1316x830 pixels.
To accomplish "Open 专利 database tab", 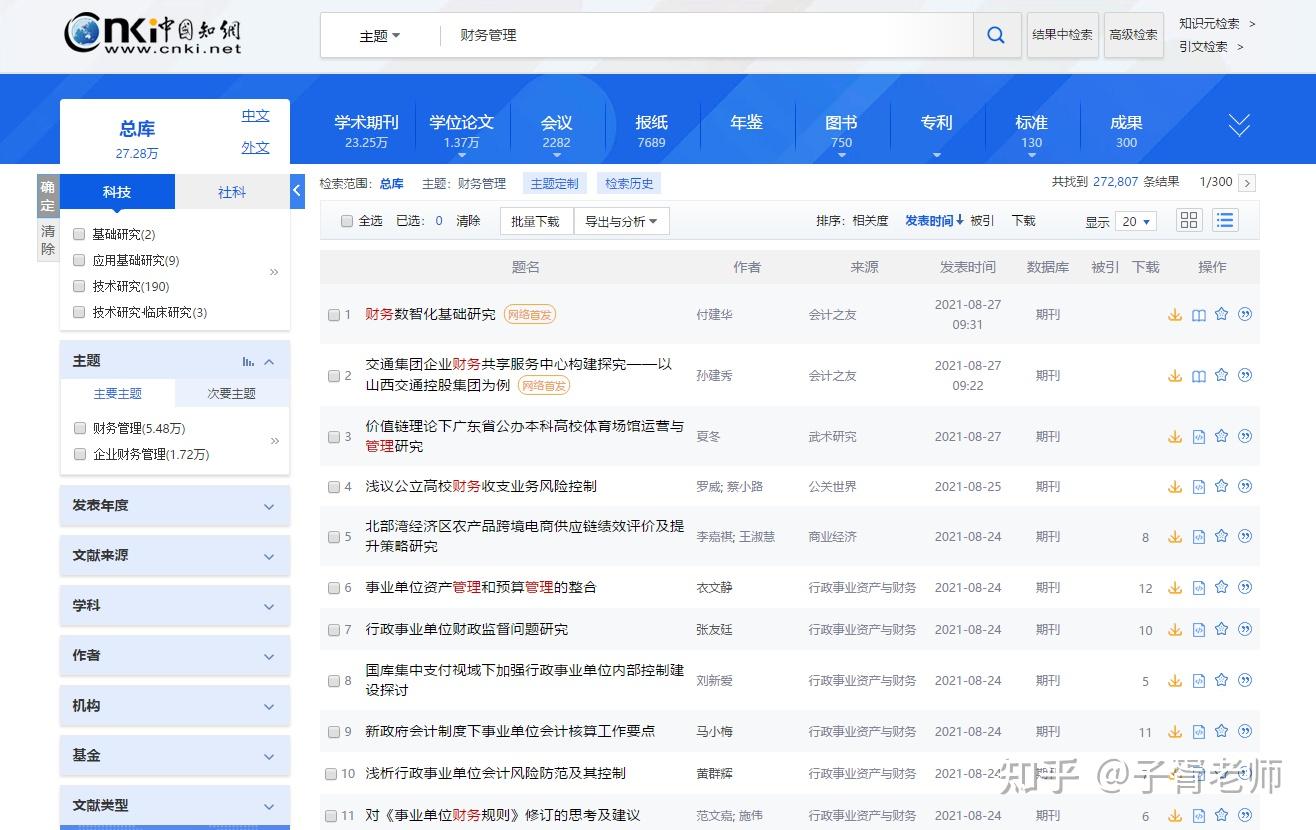I will 937,123.
